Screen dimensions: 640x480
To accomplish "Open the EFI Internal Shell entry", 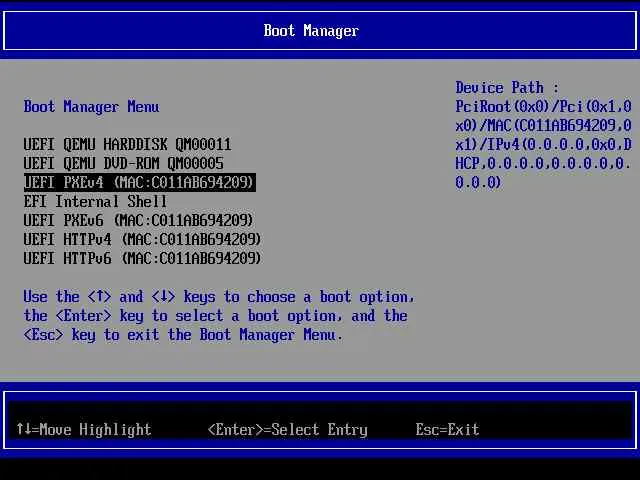I will (x=95, y=202).
